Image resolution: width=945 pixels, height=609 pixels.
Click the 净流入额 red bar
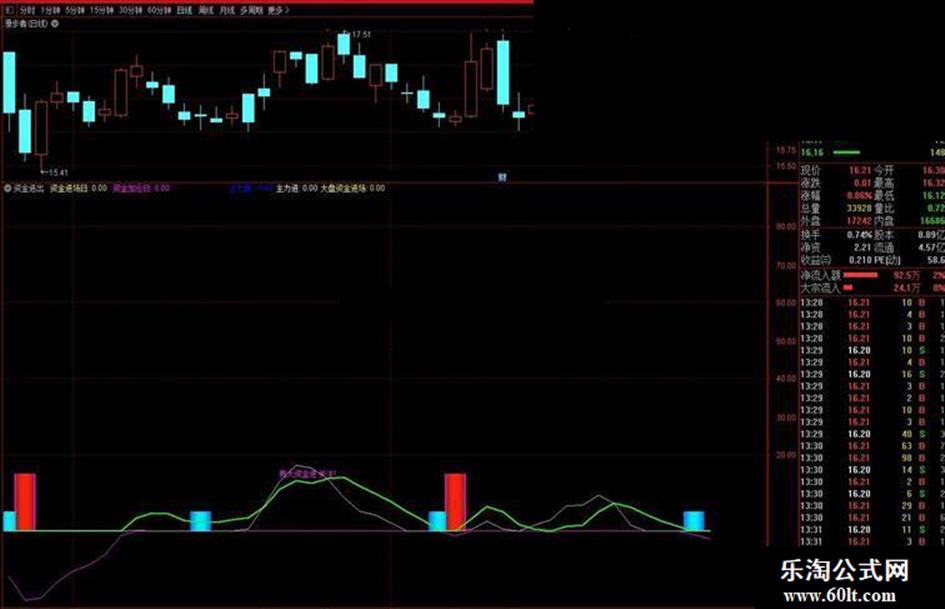coord(861,275)
